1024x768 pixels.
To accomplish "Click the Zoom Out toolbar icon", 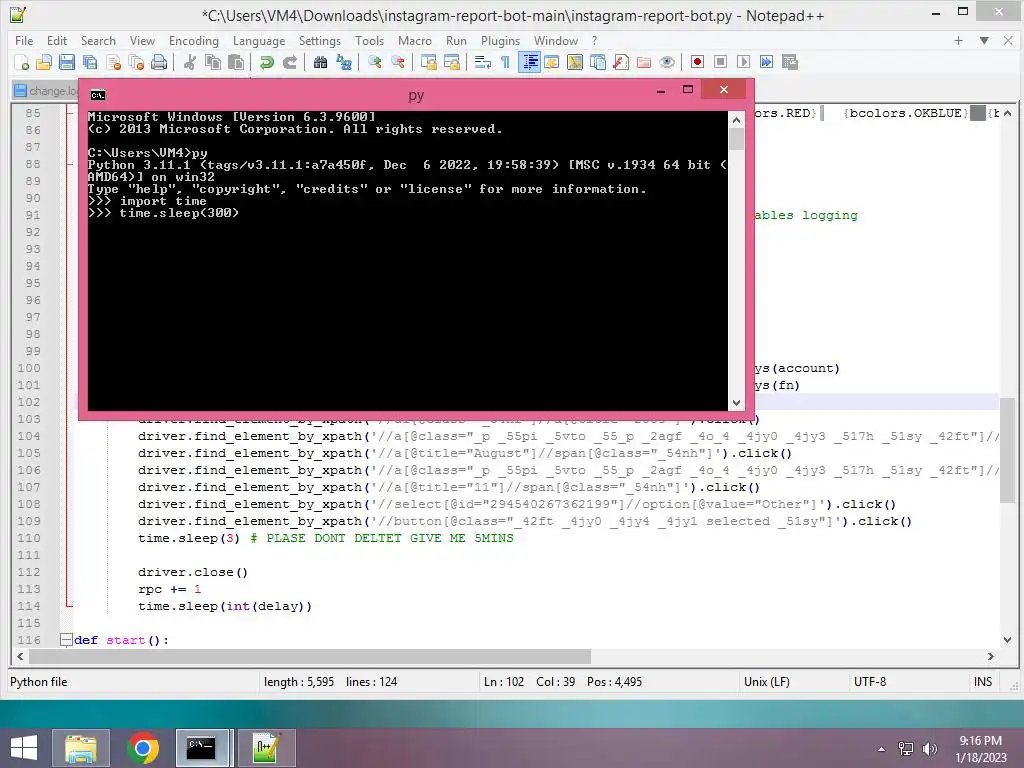I will 397,62.
